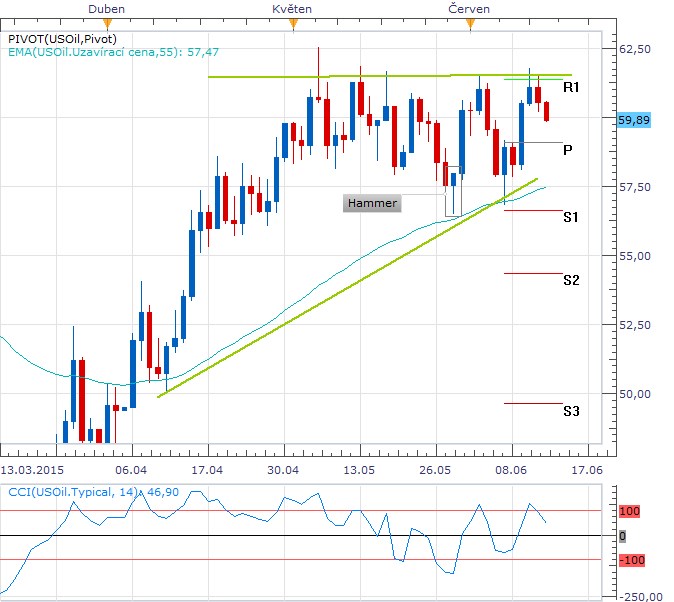Select the PIVOT(USOil,Pivot) indicator label
Viewport: 674px width, 602px height.
(62, 39)
